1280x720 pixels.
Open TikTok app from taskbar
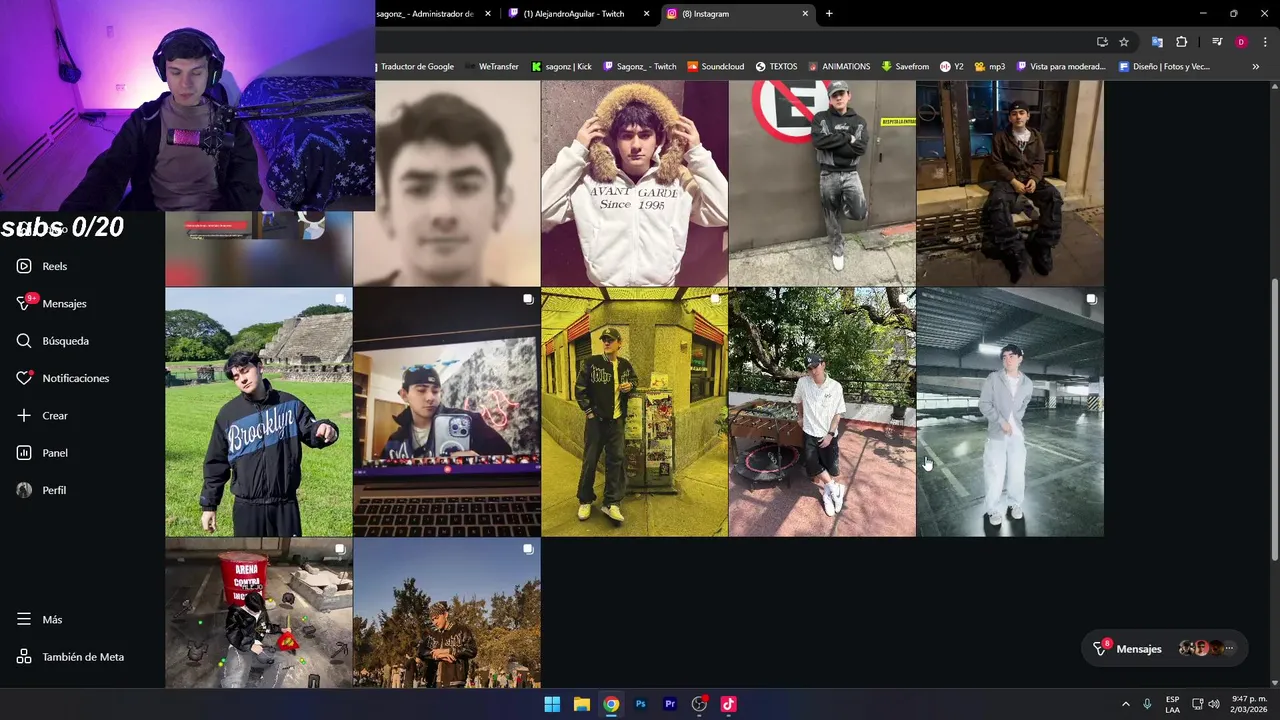coord(728,704)
